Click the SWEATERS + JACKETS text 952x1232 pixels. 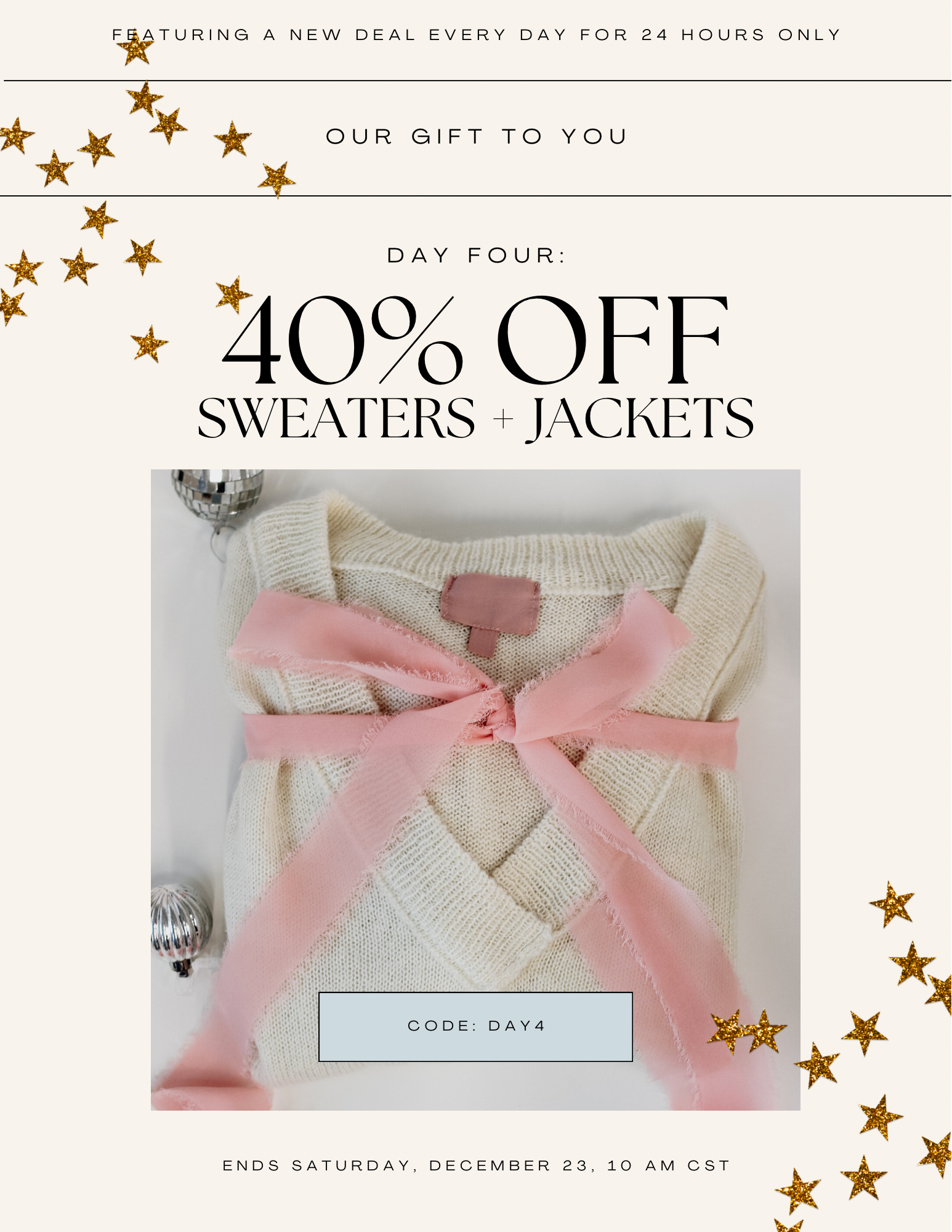click(475, 418)
